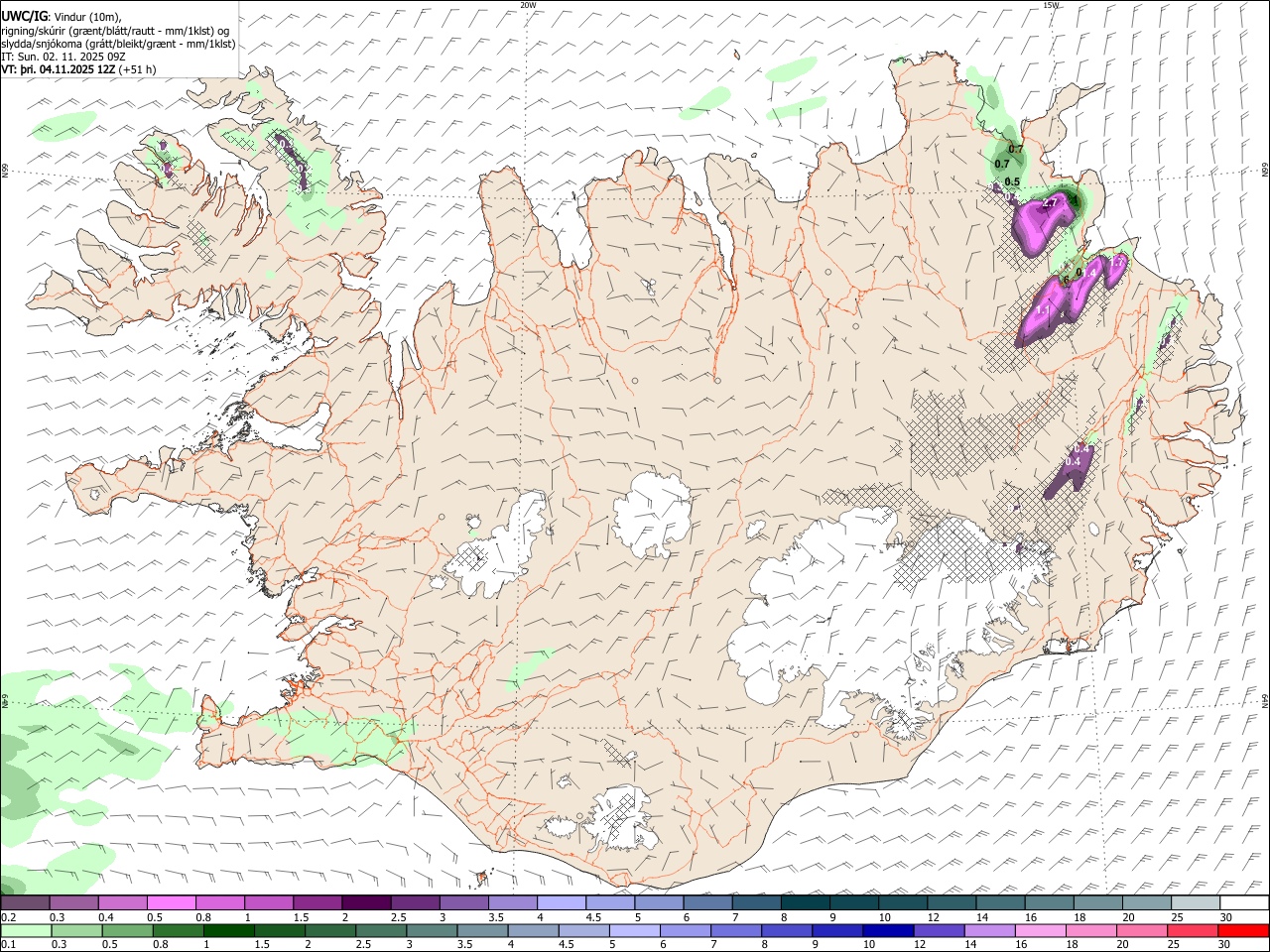Viewport: 1270px width, 952px height.
Task: Click the 'UWC/IG' title text
Action: pyautogui.click(x=24, y=16)
